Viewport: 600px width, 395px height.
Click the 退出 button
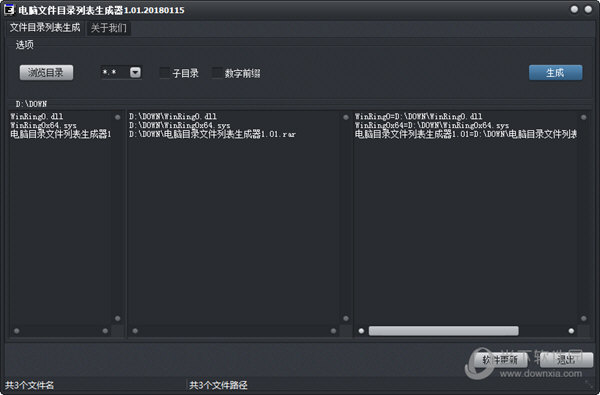[x=567, y=360]
